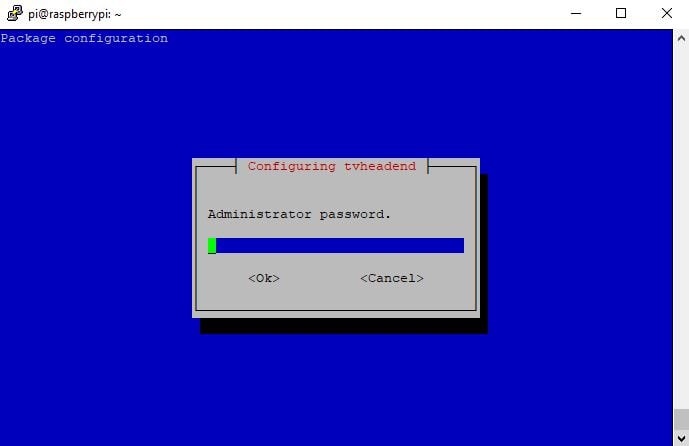Click the gray dialog area below the buttons
Viewport: 689px width, 446px height.
click(336, 297)
